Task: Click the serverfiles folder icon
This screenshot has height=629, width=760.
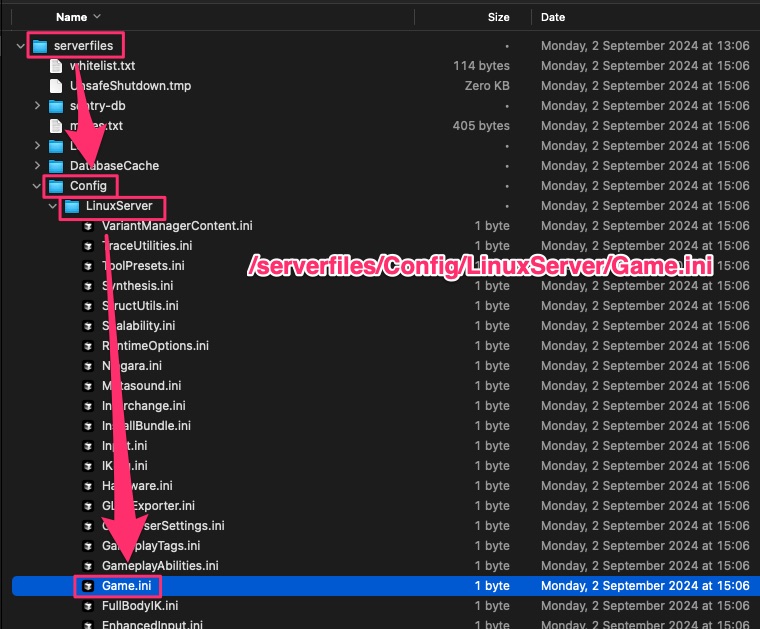Action: [40, 46]
